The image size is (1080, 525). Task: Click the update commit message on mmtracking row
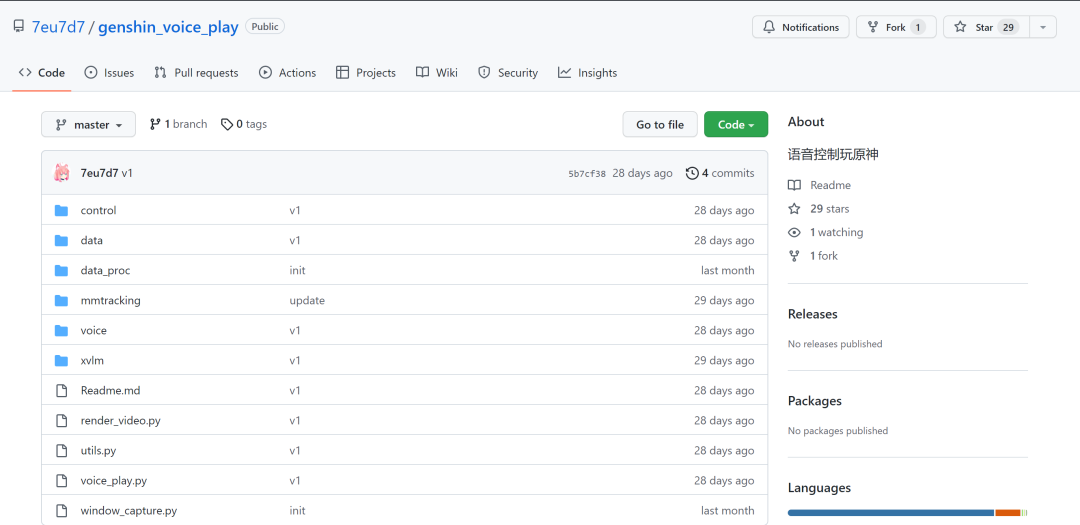(x=307, y=300)
